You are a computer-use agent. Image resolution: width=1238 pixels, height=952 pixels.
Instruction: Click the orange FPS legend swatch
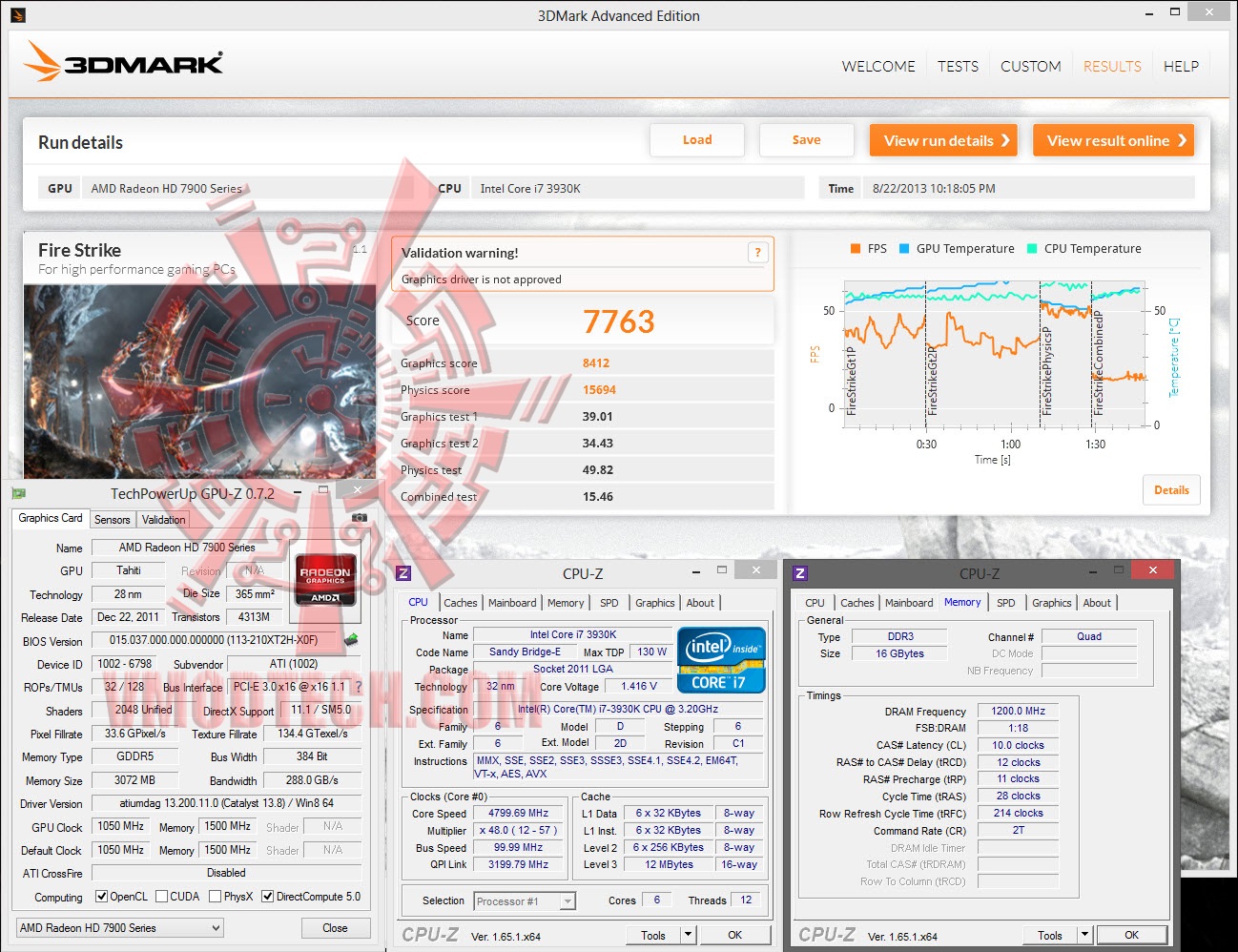856,249
